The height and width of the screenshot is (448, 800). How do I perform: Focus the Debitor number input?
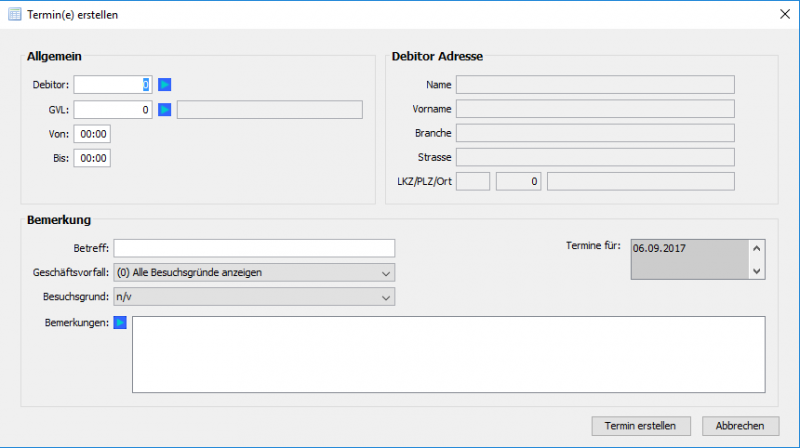point(112,85)
